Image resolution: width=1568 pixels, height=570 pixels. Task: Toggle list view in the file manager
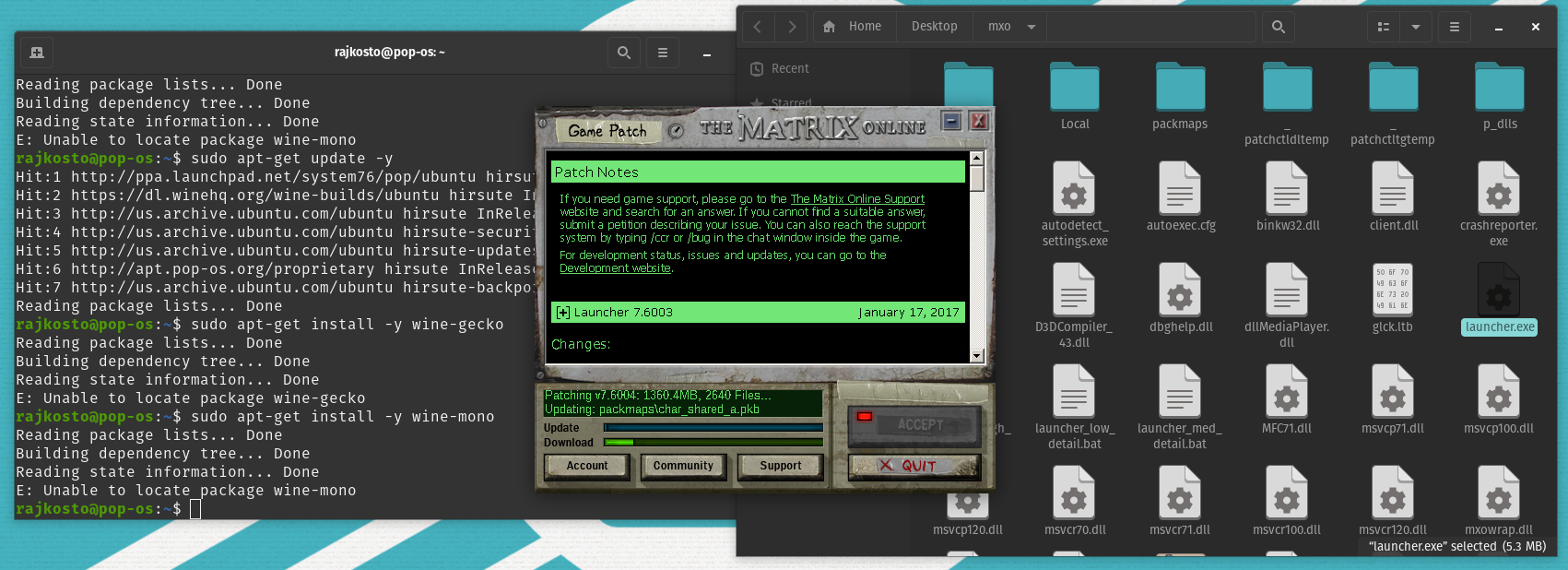point(1383,27)
